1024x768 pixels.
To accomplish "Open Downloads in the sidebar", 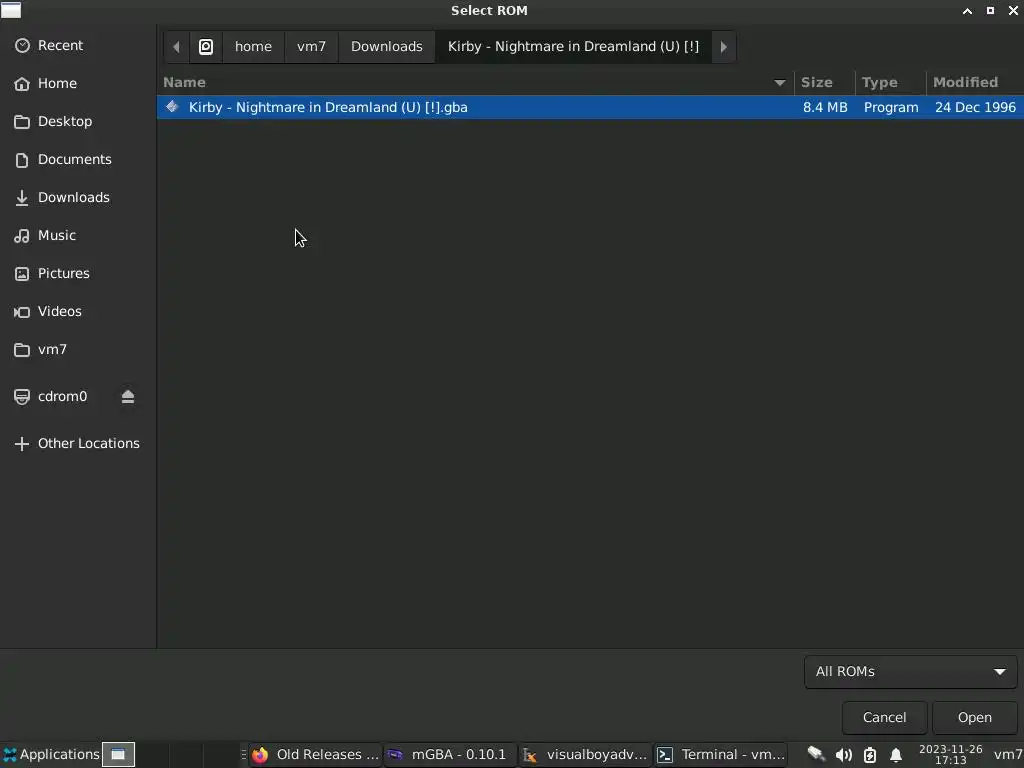I will pyautogui.click(x=78, y=197).
